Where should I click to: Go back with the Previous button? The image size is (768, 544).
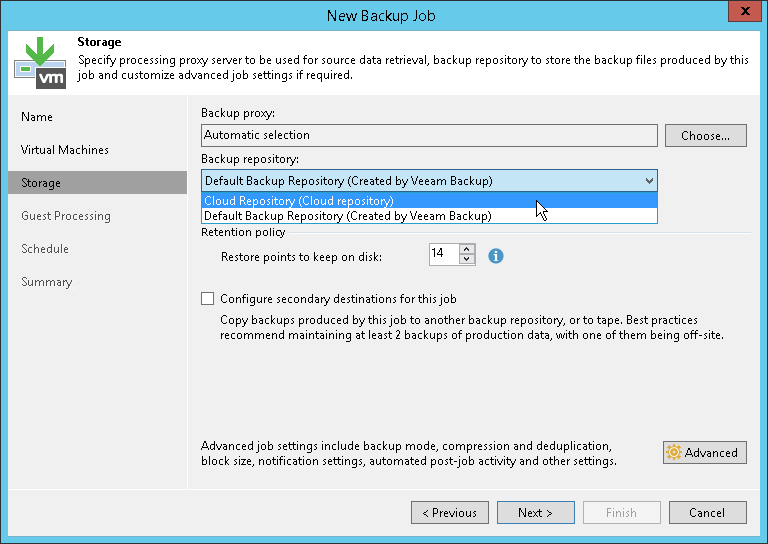(449, 513)
